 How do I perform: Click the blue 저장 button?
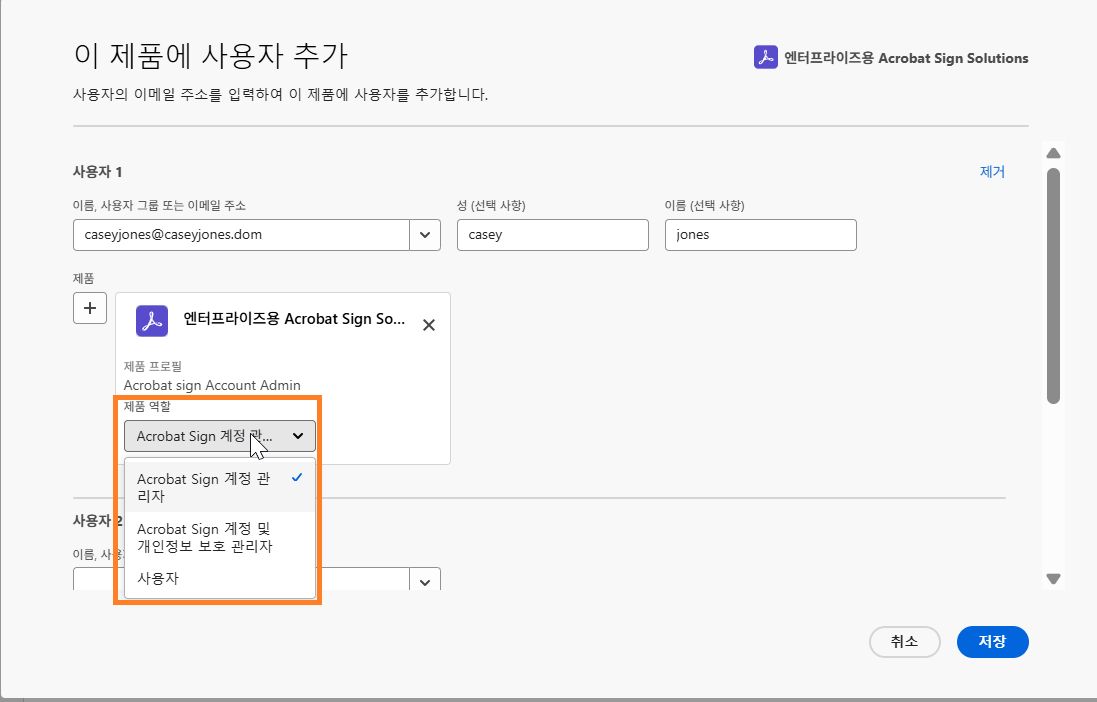pos(992,642)
